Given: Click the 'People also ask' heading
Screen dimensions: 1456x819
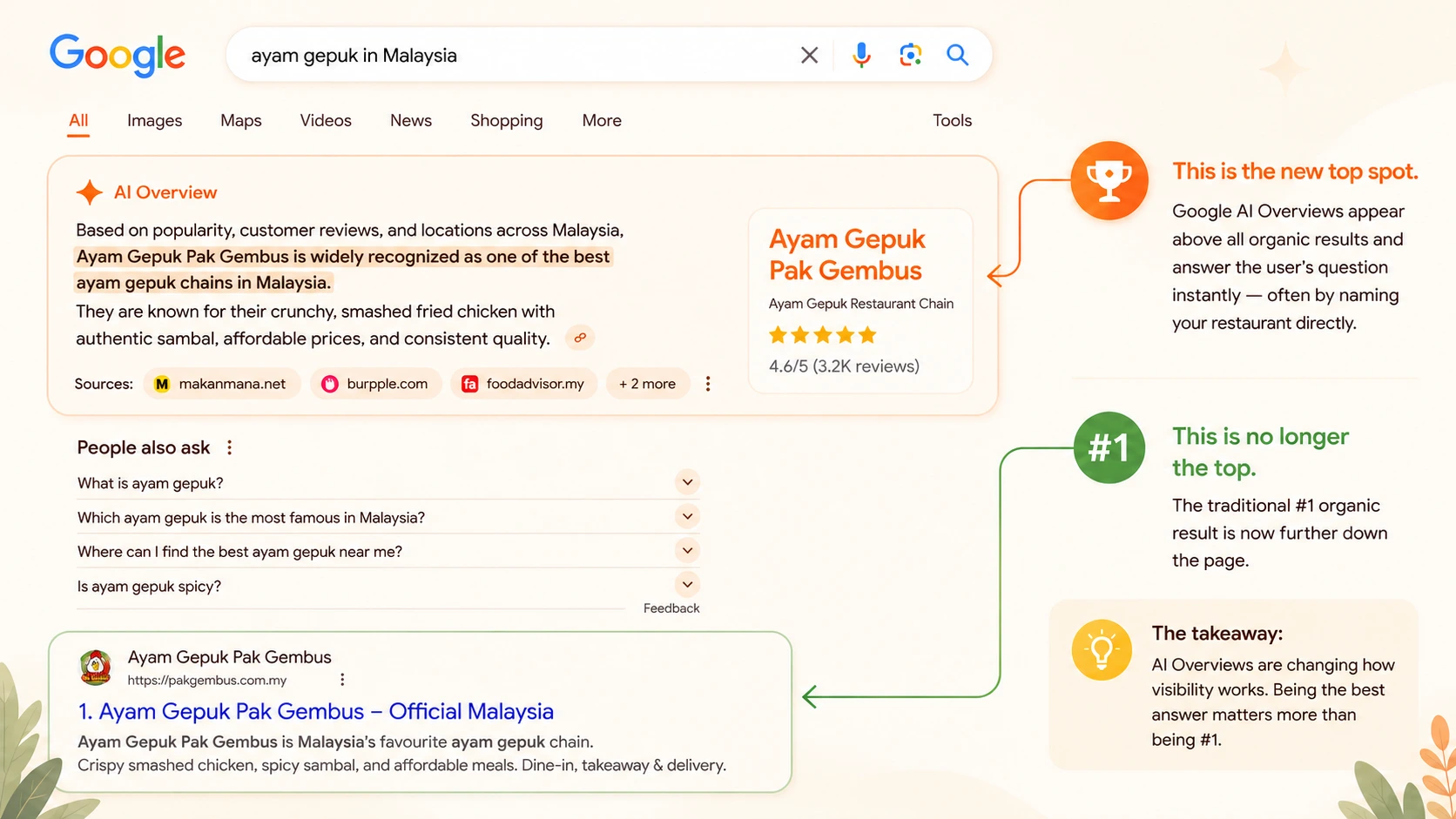Looking at the screenshot, I should pos(144,447).
